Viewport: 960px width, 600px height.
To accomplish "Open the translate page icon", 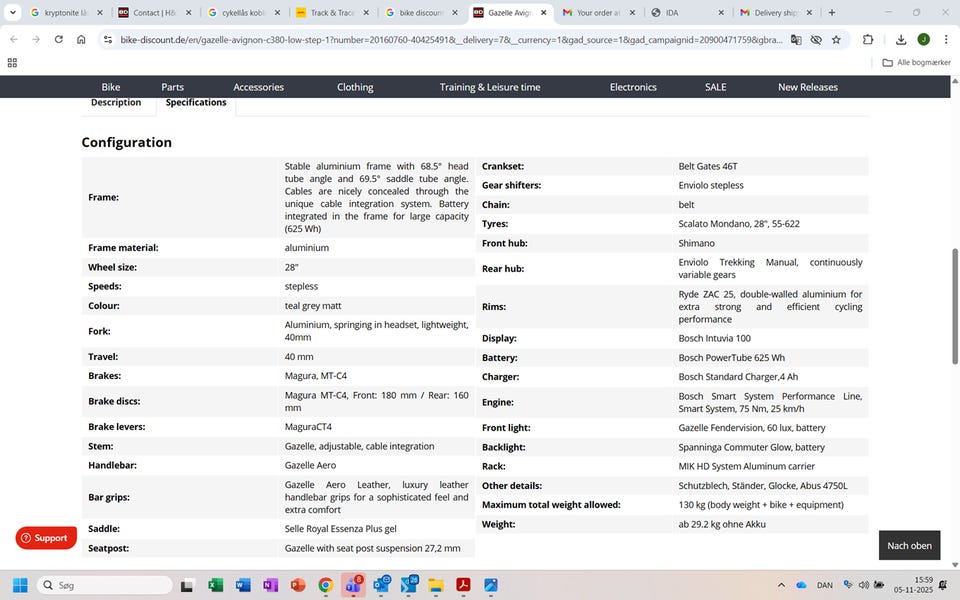I will pos(796,39).
